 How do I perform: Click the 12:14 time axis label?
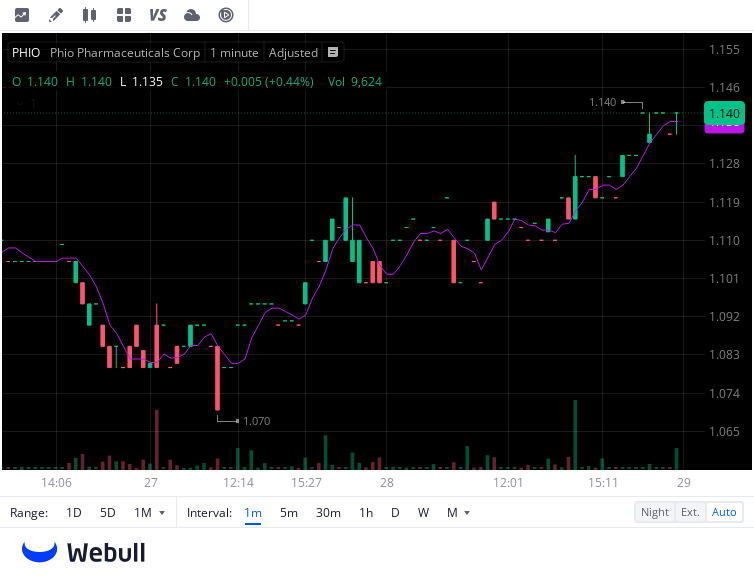coord(238,483)
